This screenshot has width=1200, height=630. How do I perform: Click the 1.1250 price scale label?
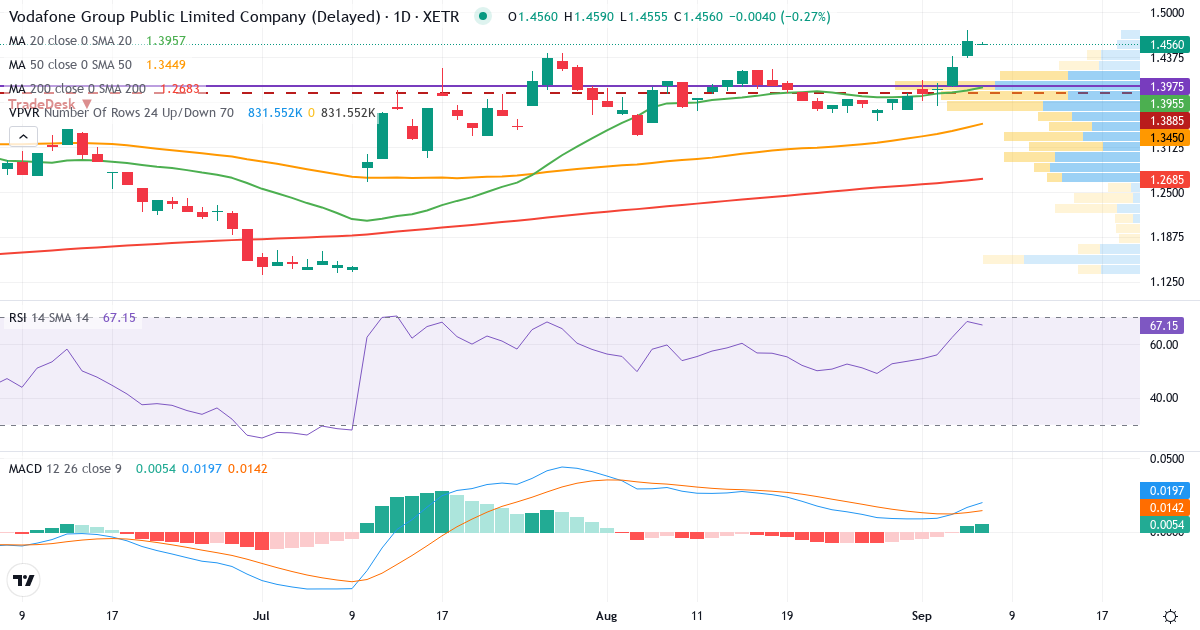coord(1166,282)
